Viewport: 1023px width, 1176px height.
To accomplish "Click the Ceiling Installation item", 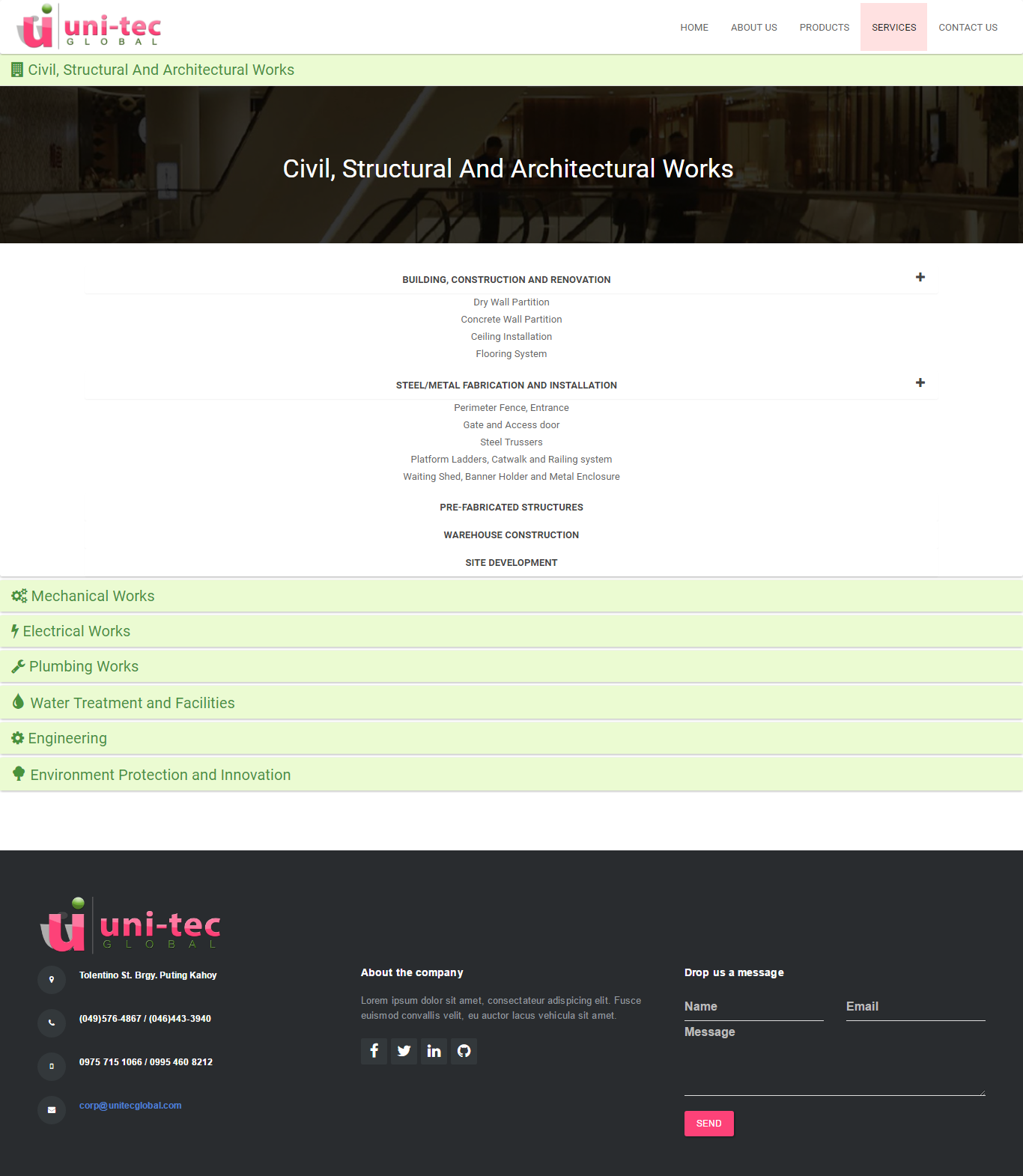I will coord(511,337).
